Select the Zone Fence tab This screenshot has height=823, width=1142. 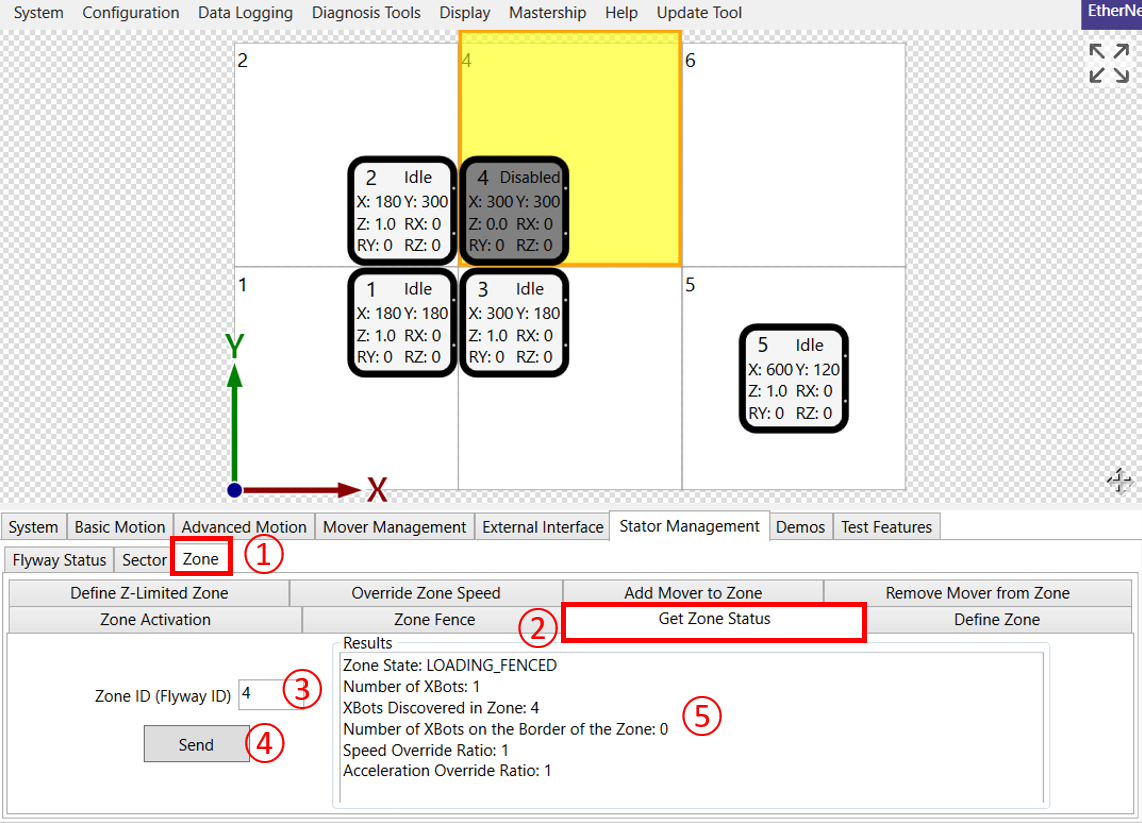[x=434, y=619]
